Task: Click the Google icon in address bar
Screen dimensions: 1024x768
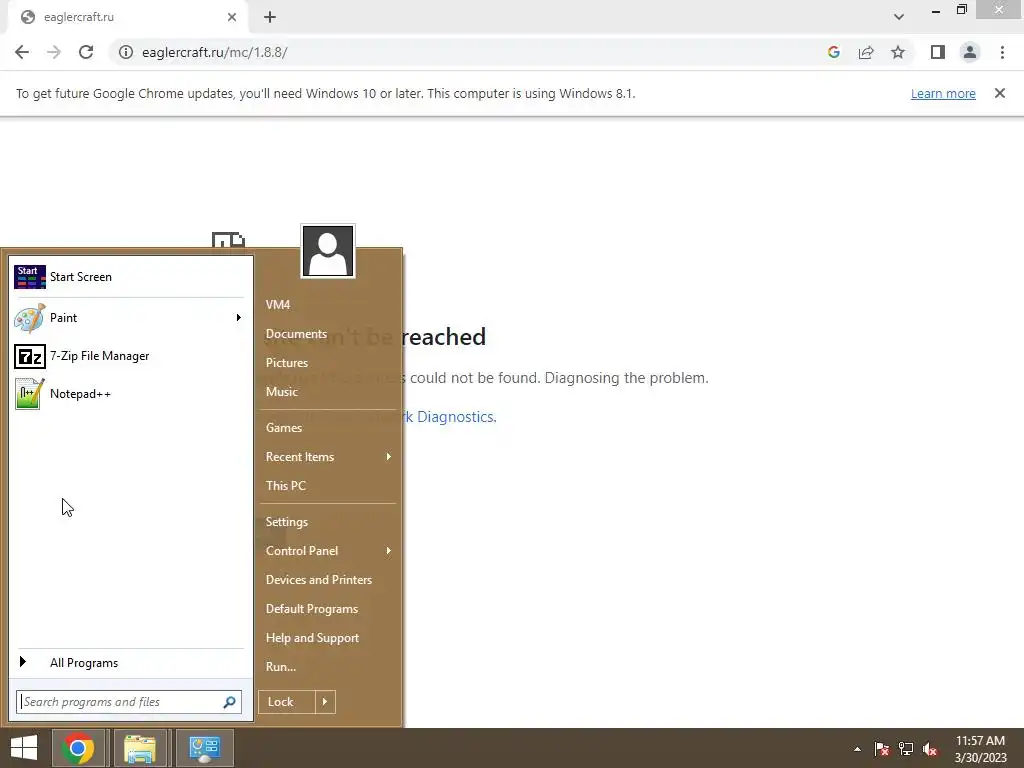Action: click(833, 52)
